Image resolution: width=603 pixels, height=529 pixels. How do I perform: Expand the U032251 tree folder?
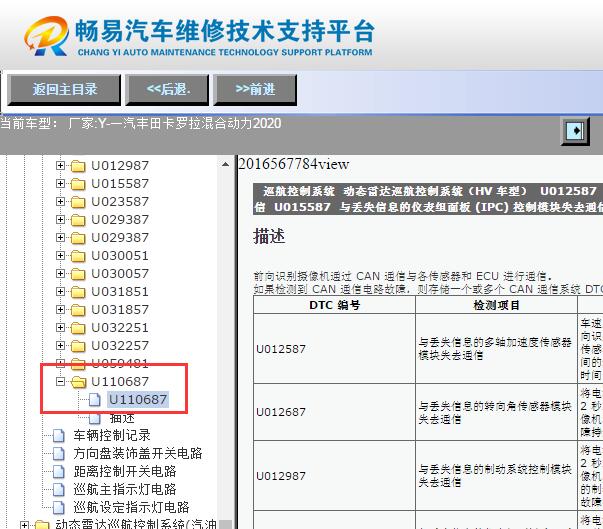(60, 328)
